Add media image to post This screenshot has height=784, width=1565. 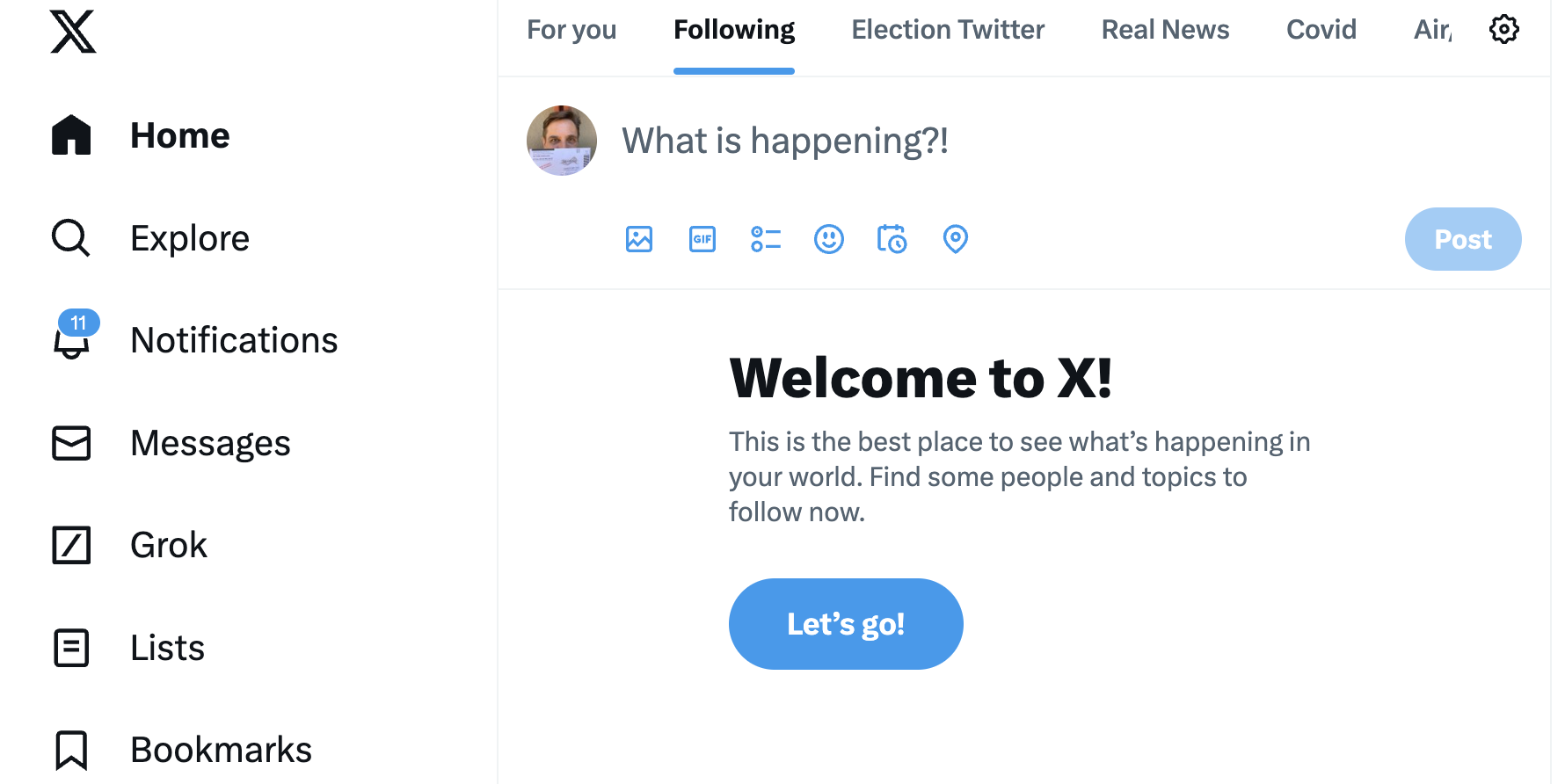tap(639, 239)
